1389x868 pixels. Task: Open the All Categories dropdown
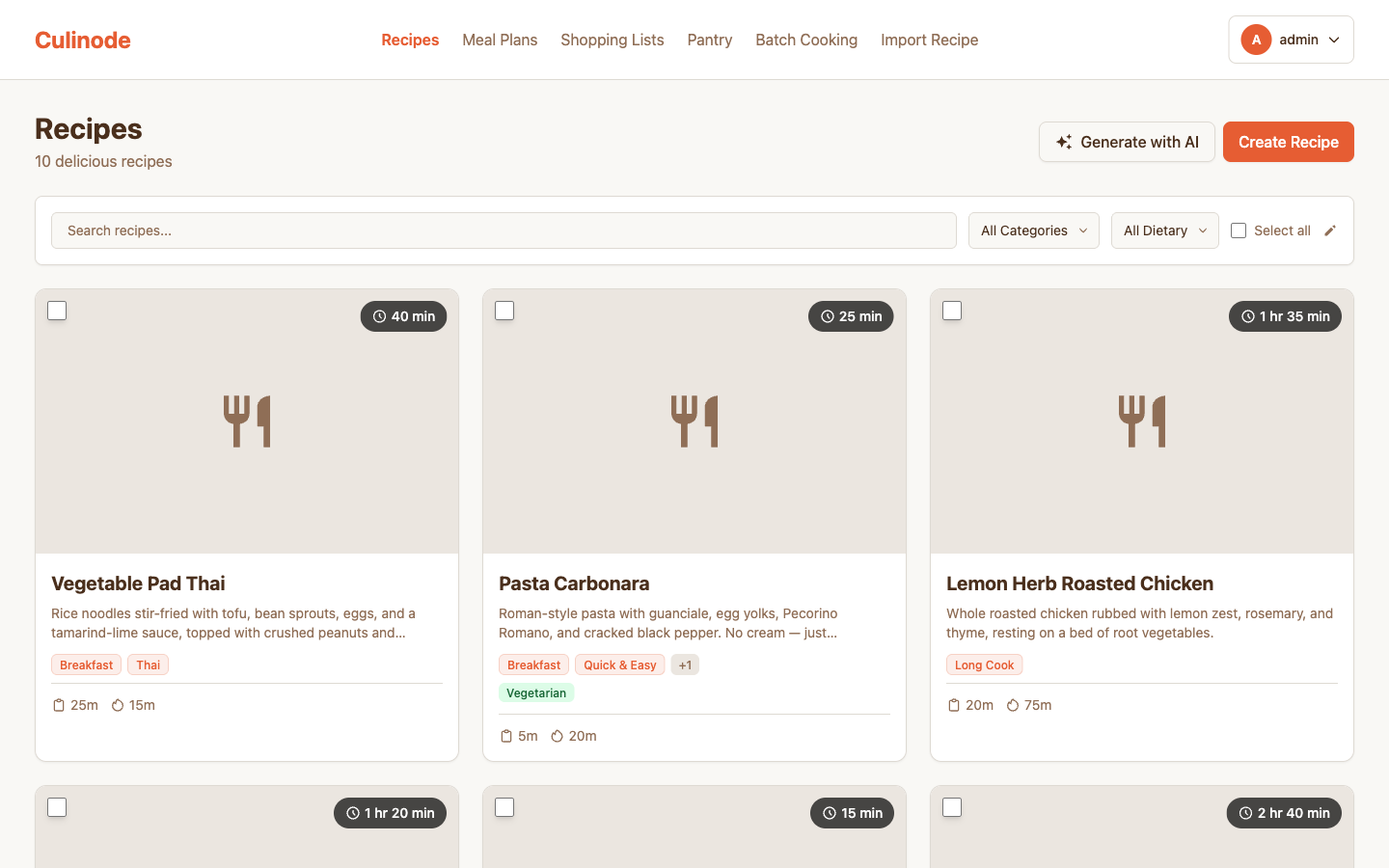click(1033, 231)
